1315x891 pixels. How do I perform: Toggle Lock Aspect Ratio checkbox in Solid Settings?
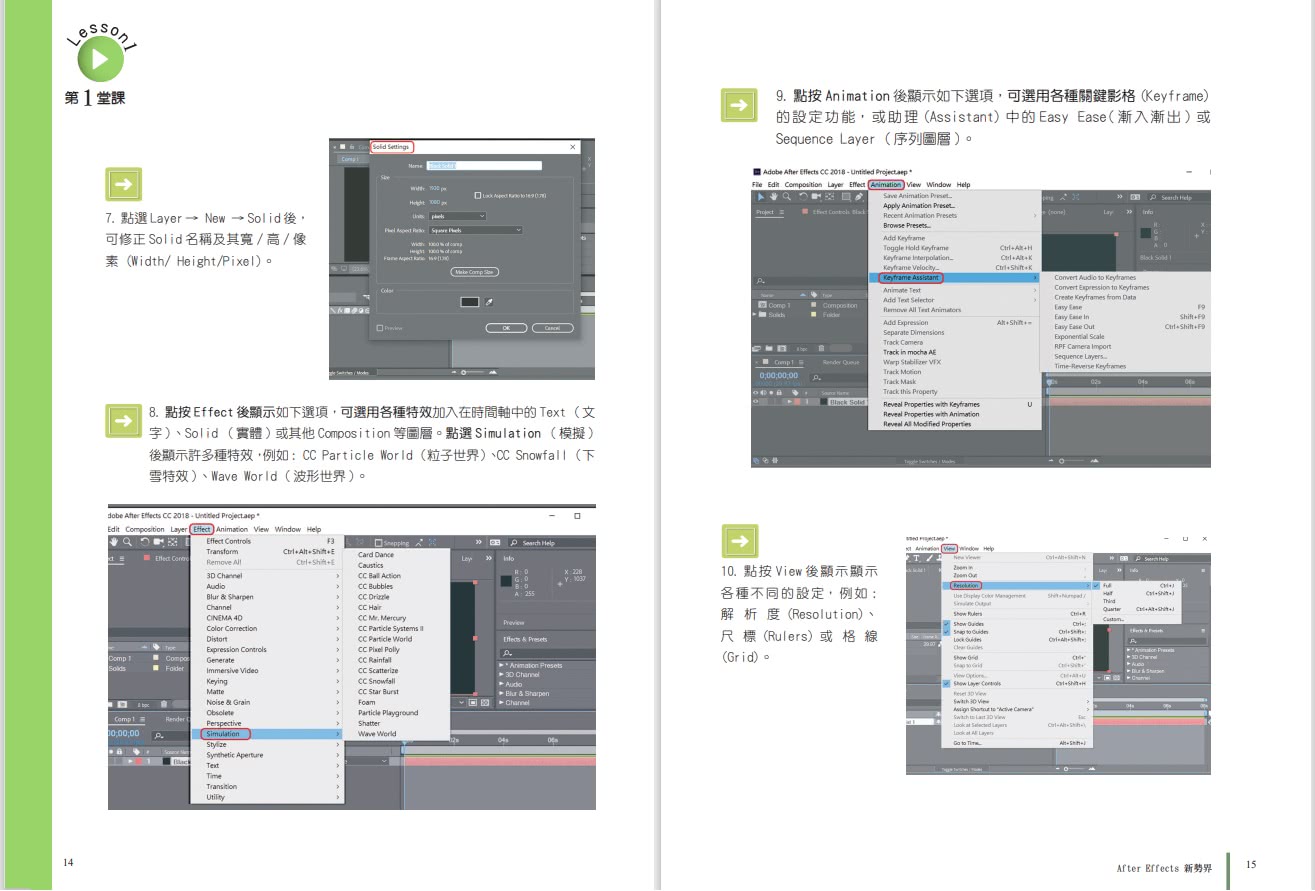(x=477, y=196)
